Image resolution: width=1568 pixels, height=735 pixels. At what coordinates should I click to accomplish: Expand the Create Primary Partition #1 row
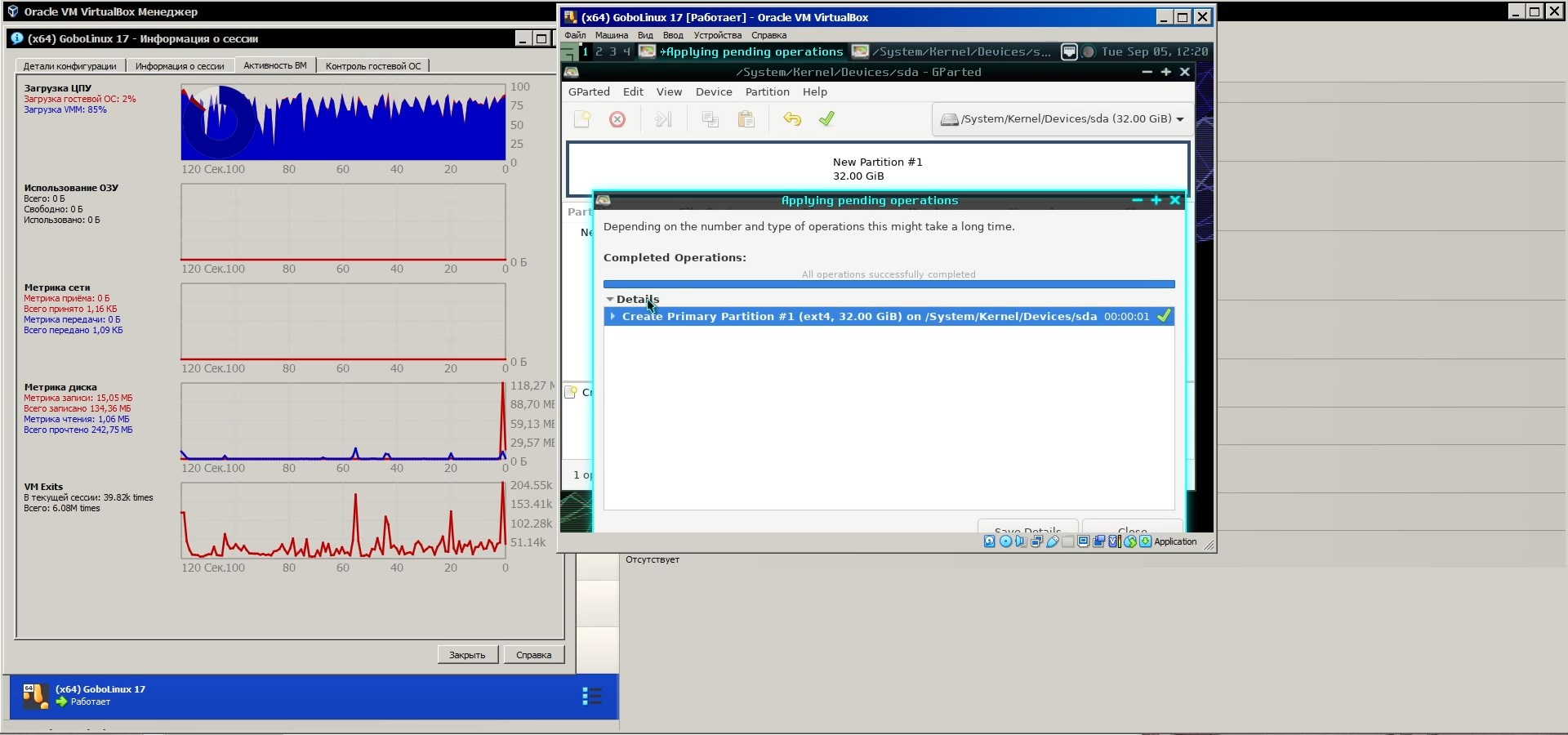point(612,316)
